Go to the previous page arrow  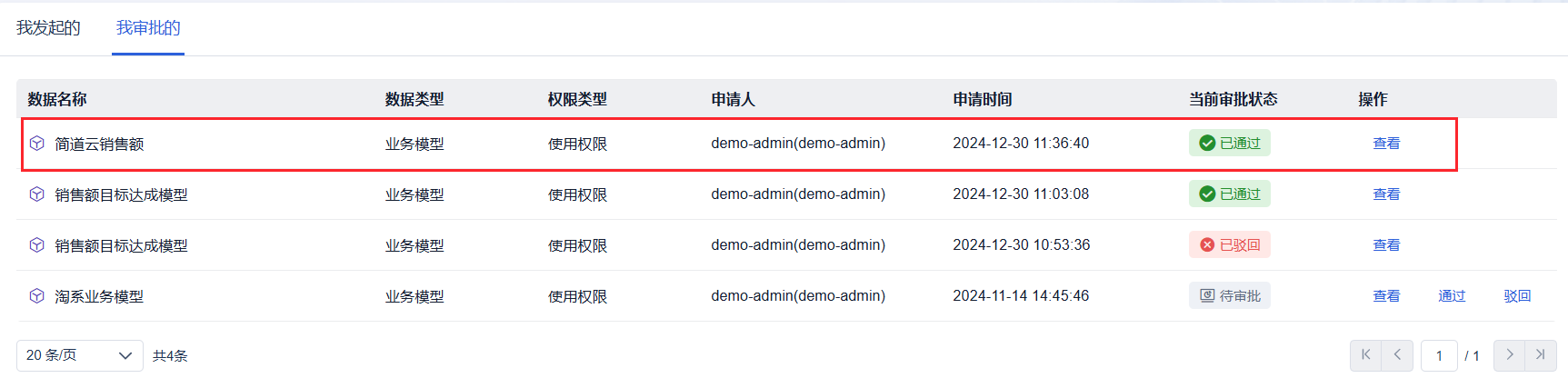pyautogui.click(x=1397, y=355)
